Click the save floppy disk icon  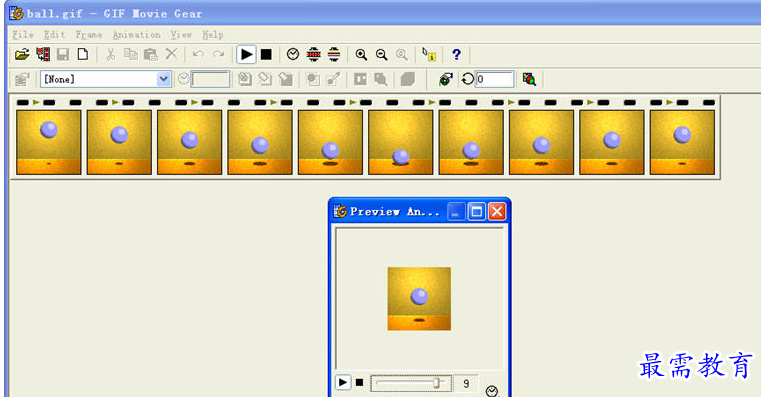pos(63,54)
